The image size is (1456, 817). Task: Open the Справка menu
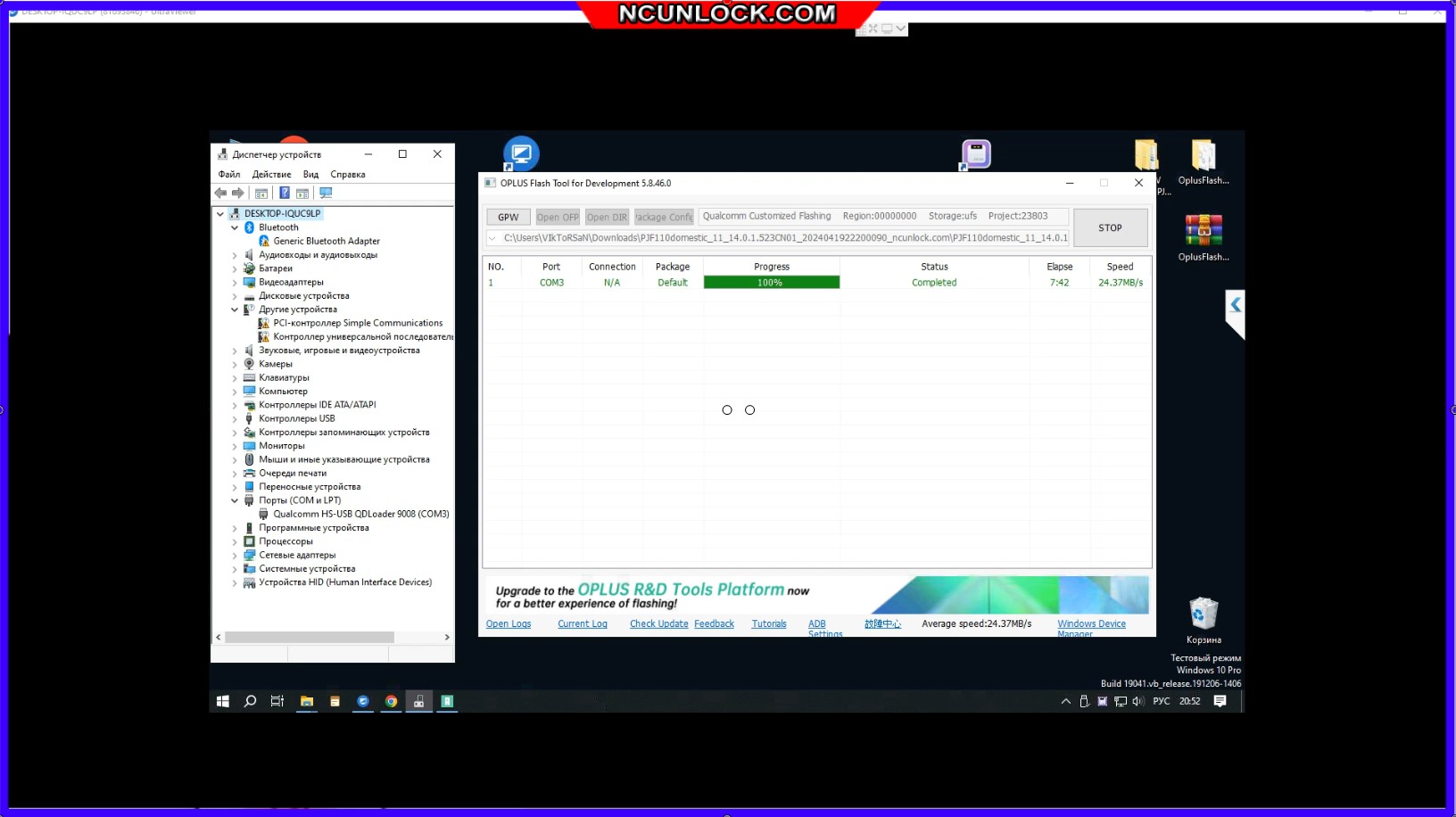tap(347, 175)
